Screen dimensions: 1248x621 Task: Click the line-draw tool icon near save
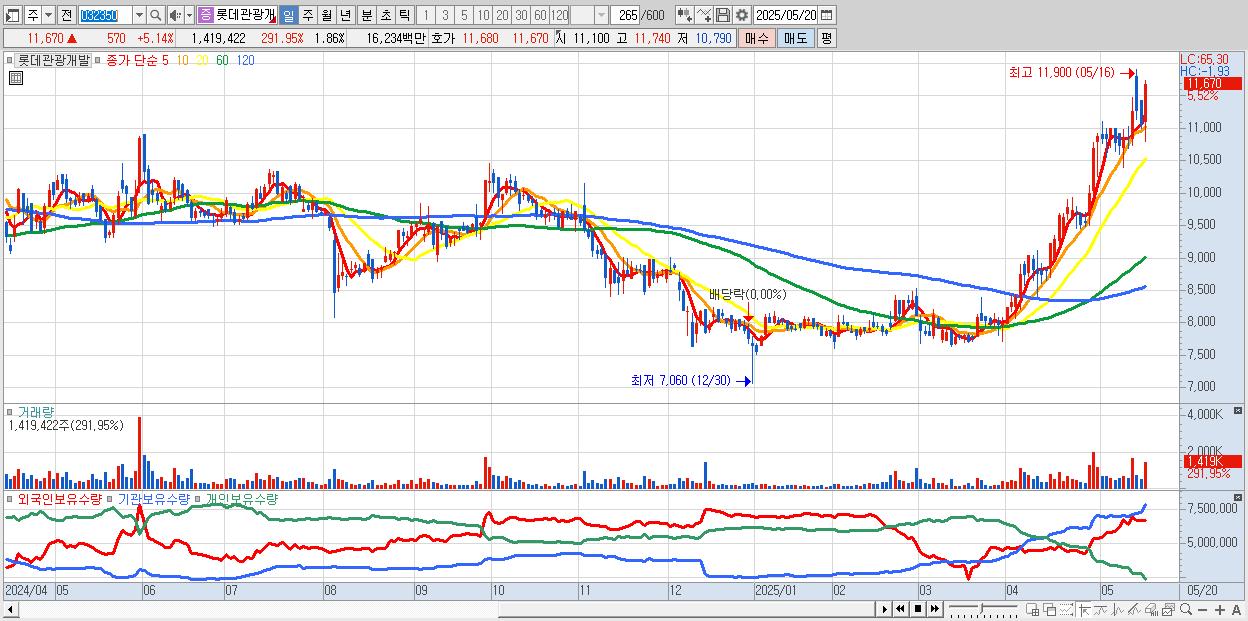pos(704,15)
